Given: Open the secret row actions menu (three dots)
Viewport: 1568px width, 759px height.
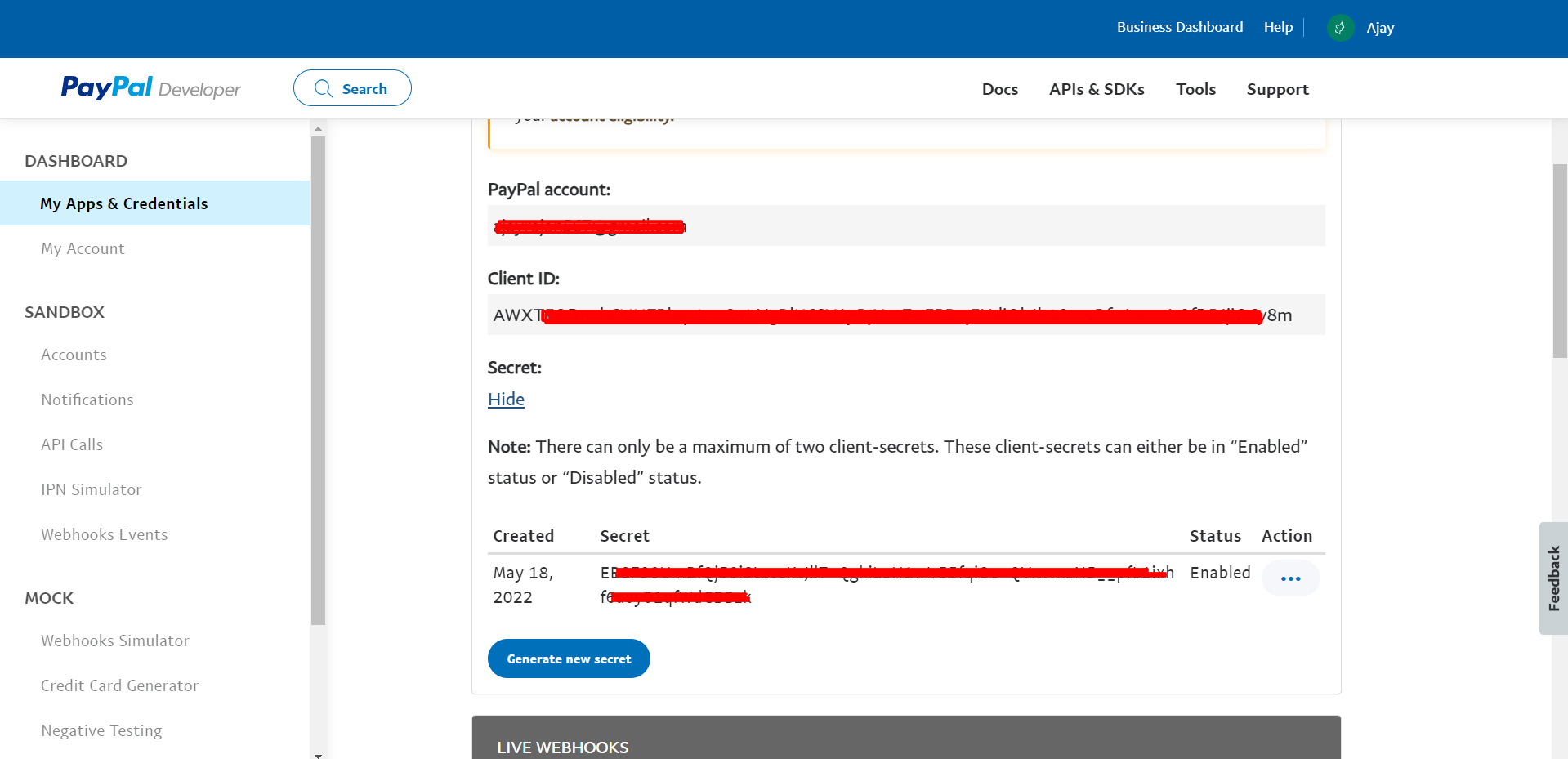Looking at the screenshot, I should pyautogui.click(x=1291, y=578).
